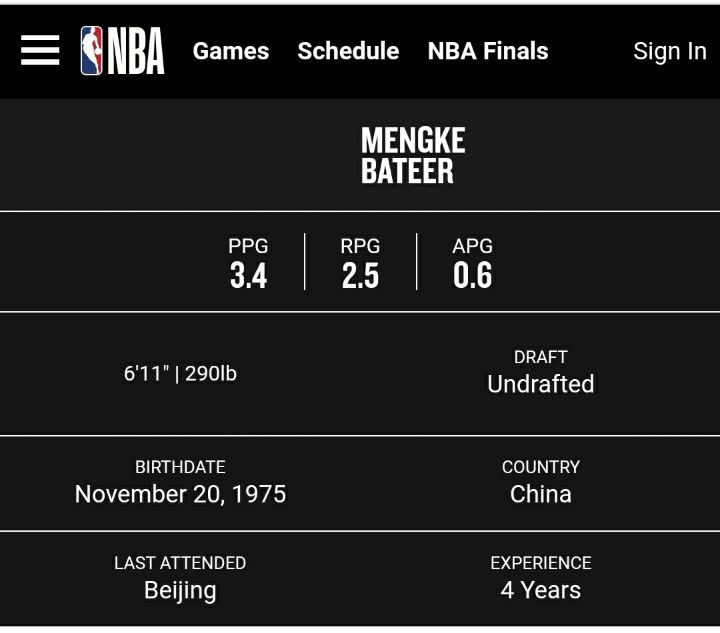Open the Games menu item
This screenshot has height=633, width=720.
click(231, 51)
